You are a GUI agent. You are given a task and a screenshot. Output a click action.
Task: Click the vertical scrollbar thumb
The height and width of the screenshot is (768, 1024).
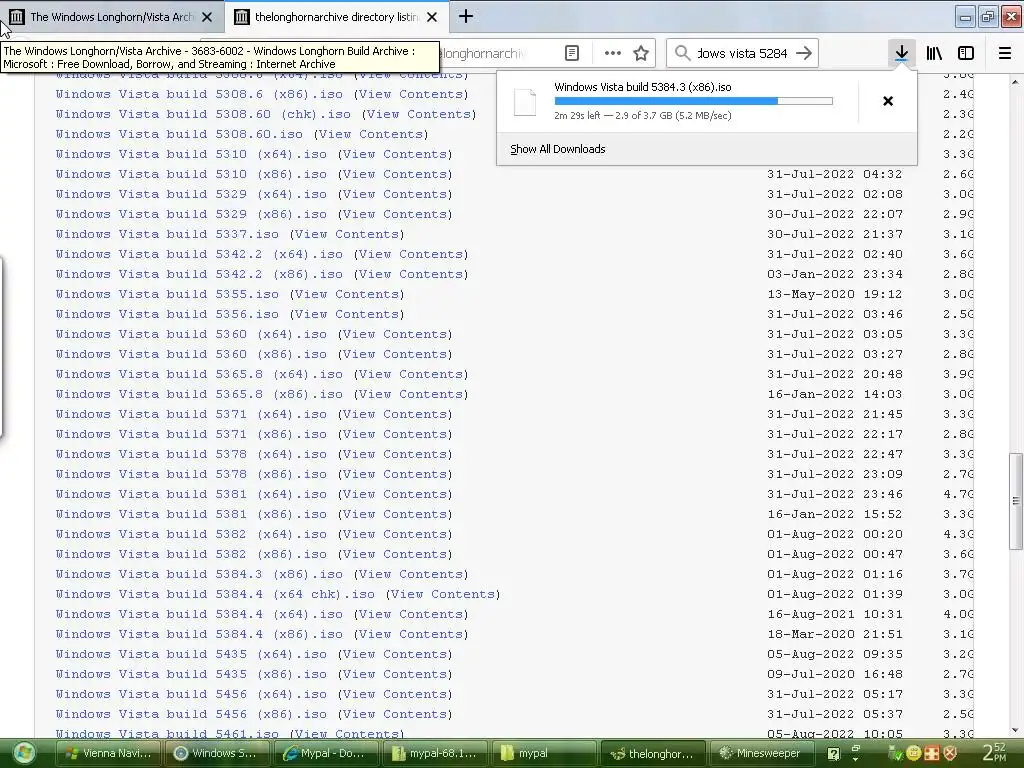(x=1016, y=501)
